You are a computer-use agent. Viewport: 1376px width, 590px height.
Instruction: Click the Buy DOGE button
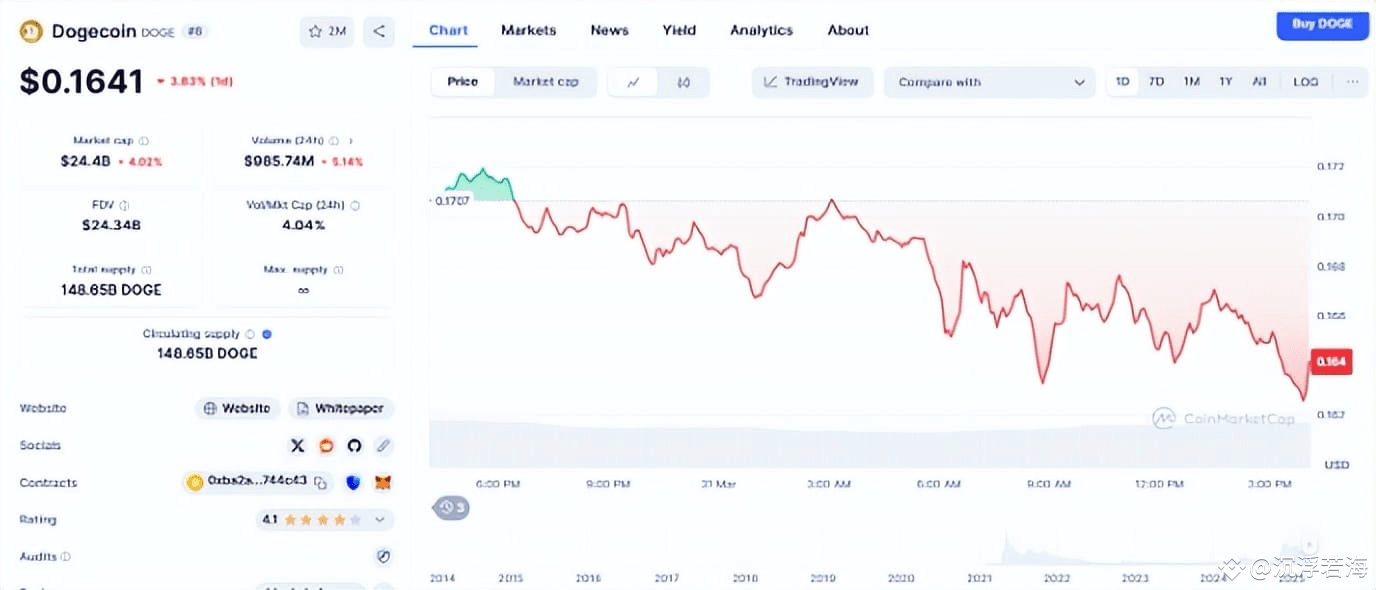point(1321,24)
